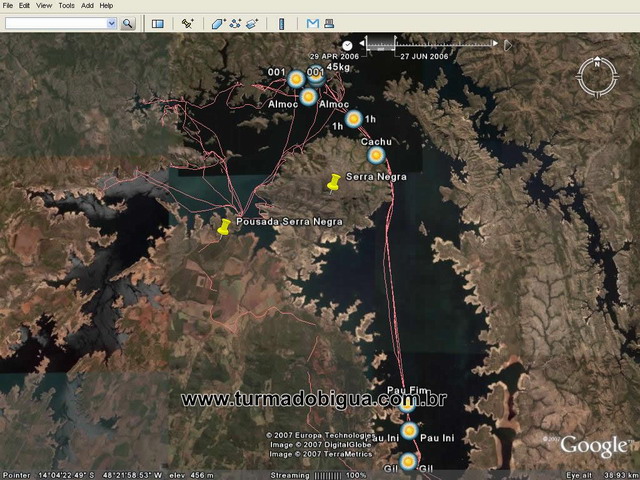The width and height of the screenshot is (640, 480).
Task: Play the time animation
Action: [508, 45]
